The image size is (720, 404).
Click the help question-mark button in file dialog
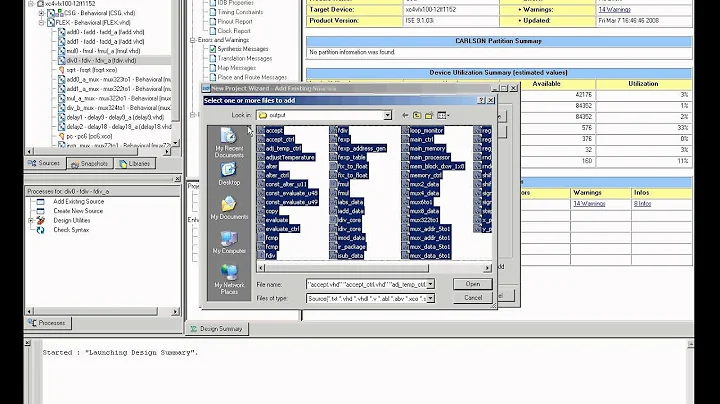coord(481,100)
